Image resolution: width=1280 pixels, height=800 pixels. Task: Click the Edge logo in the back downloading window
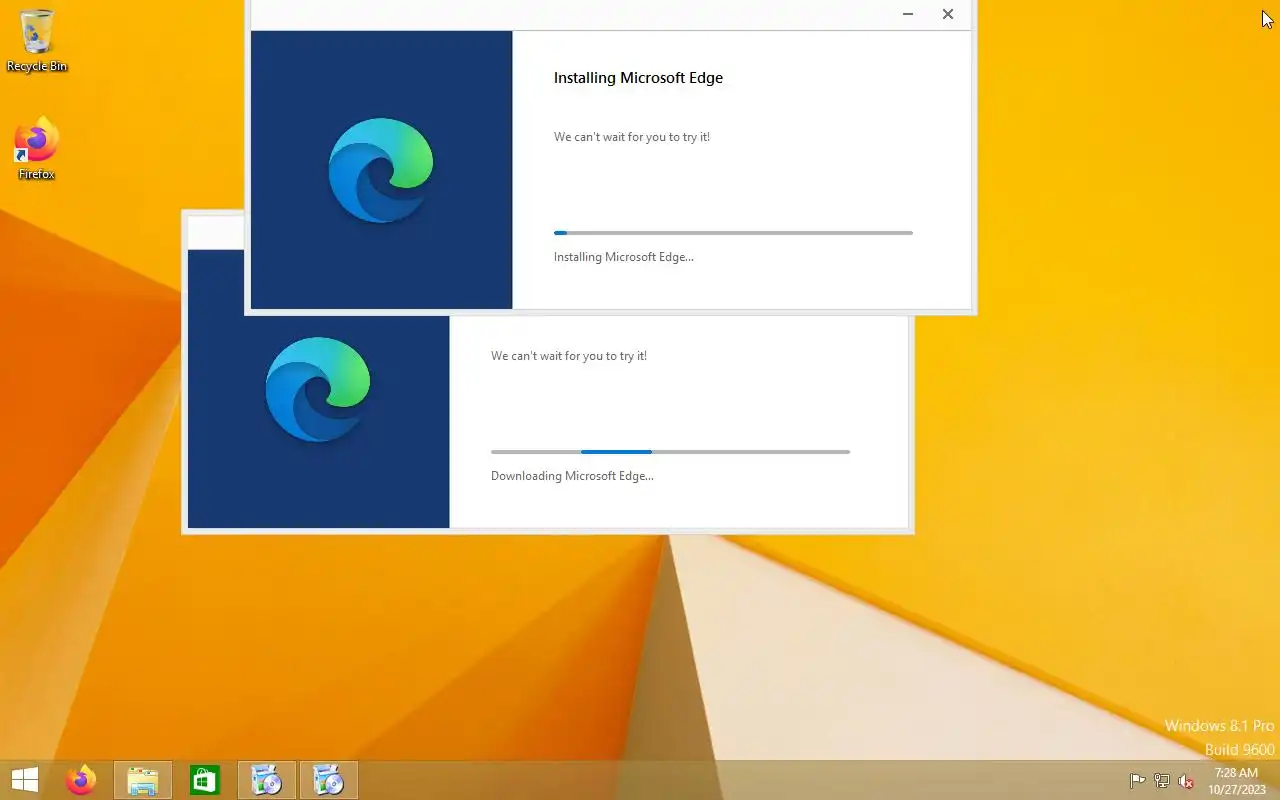tap(318, 389)
